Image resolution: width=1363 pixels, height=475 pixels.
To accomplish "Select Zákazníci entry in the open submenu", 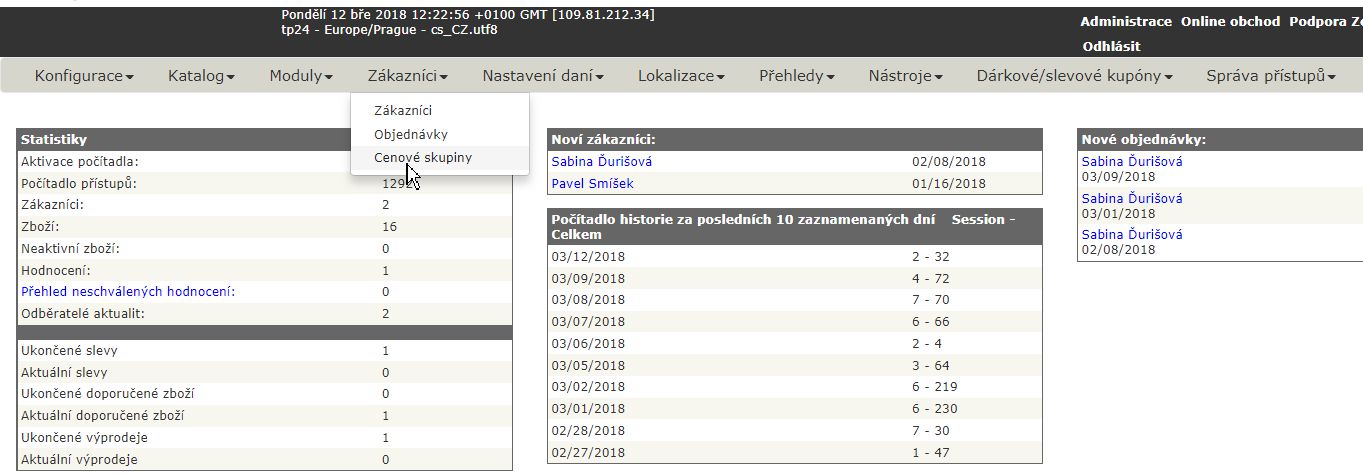I will (403, 110).
